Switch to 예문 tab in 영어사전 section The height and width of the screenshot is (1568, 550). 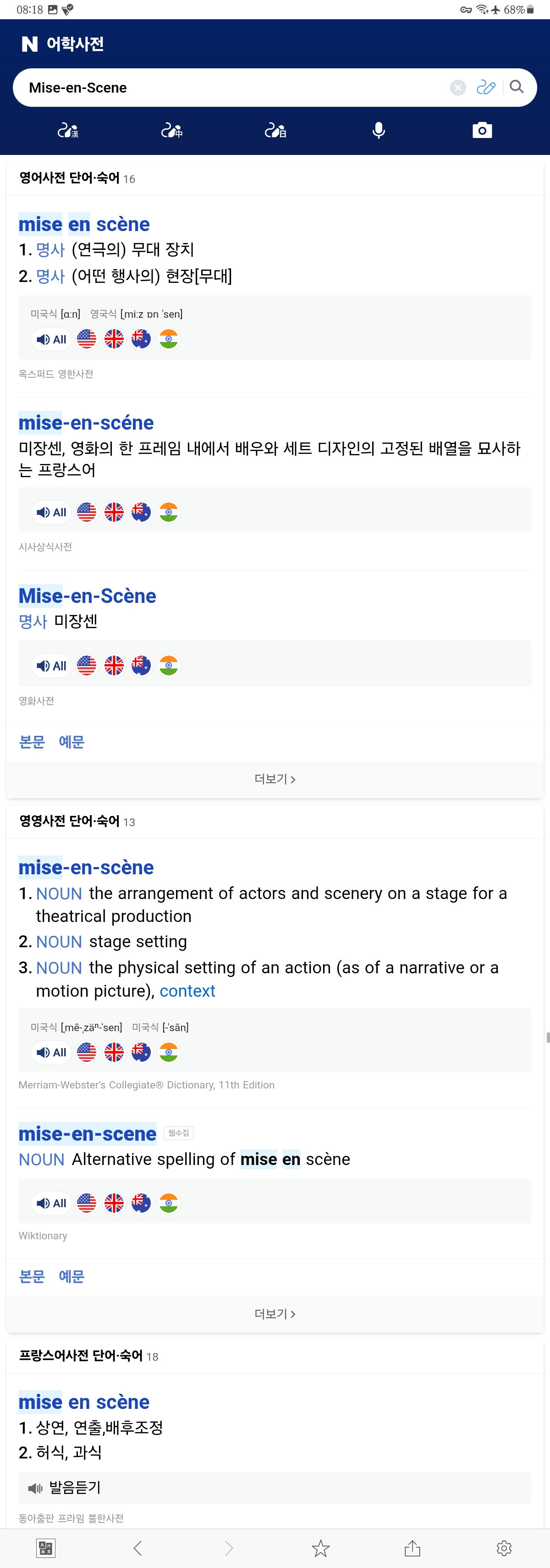(71, 741)
